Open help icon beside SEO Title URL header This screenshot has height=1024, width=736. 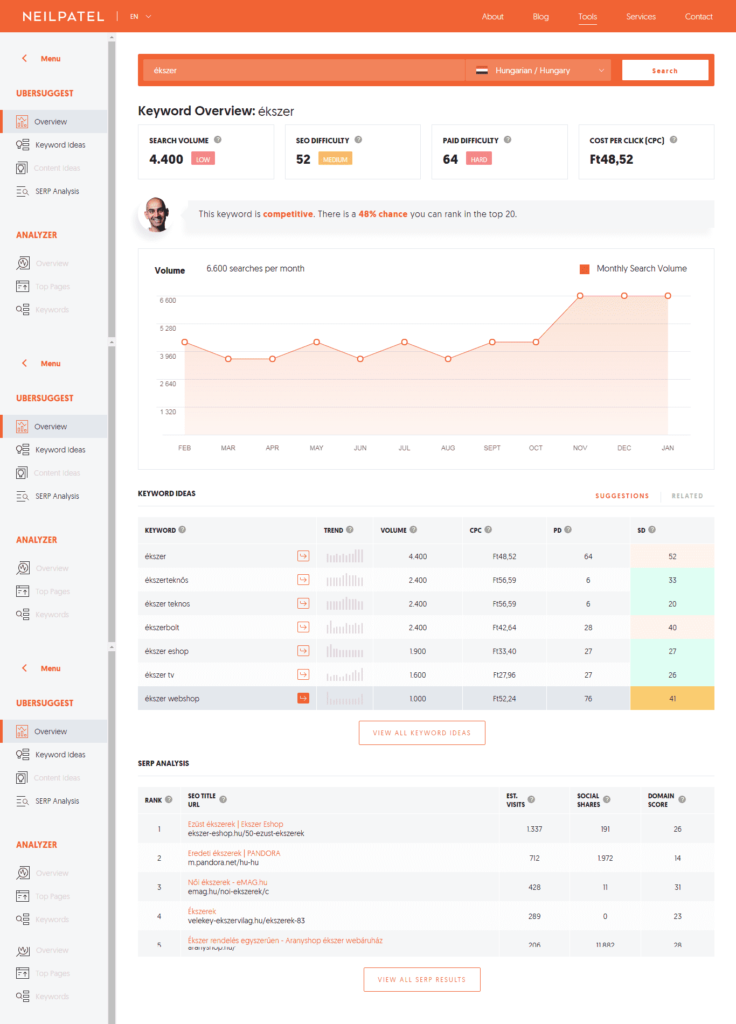tap(223, 799)
